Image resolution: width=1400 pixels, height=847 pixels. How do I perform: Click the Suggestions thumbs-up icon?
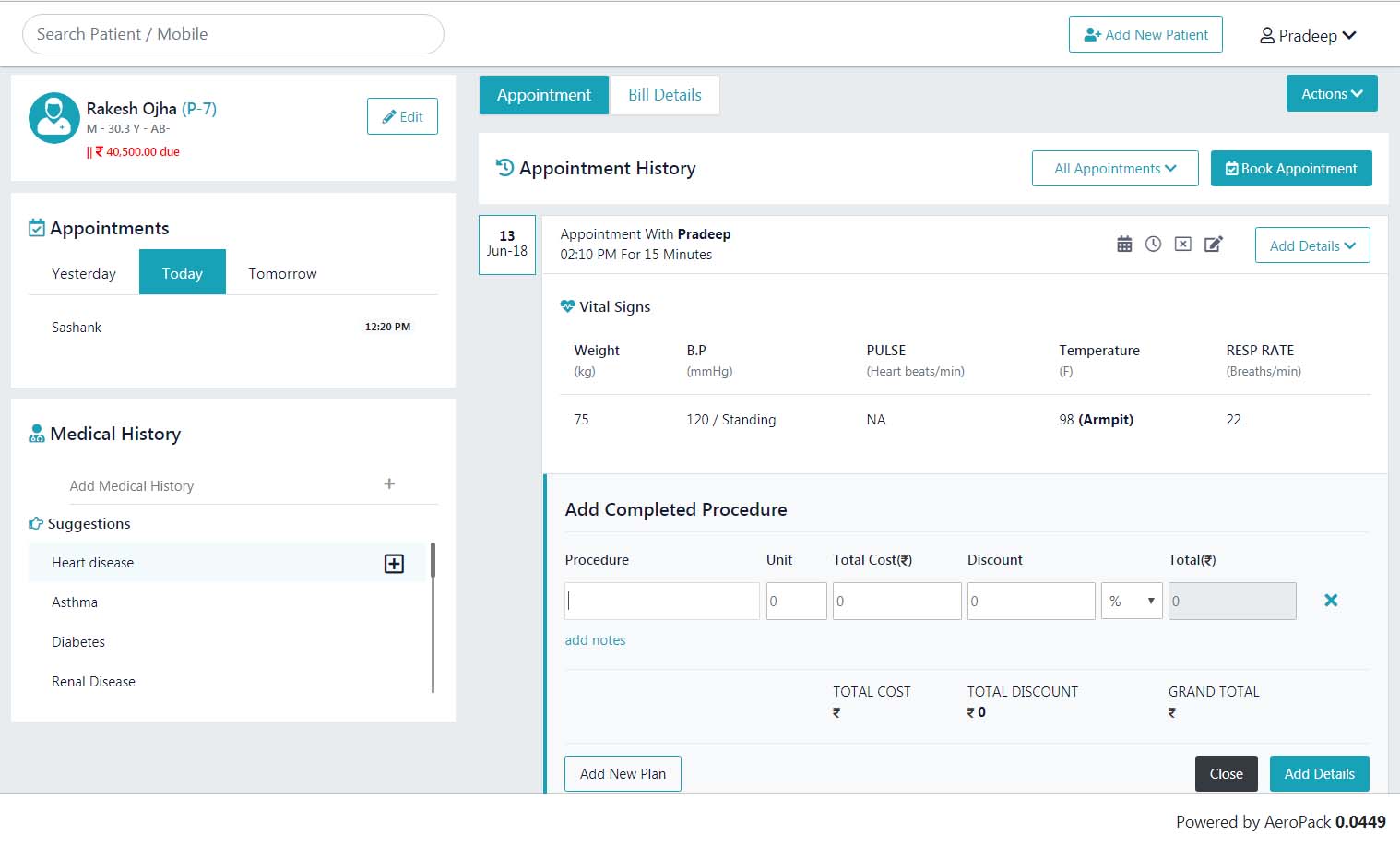(36, 523)
